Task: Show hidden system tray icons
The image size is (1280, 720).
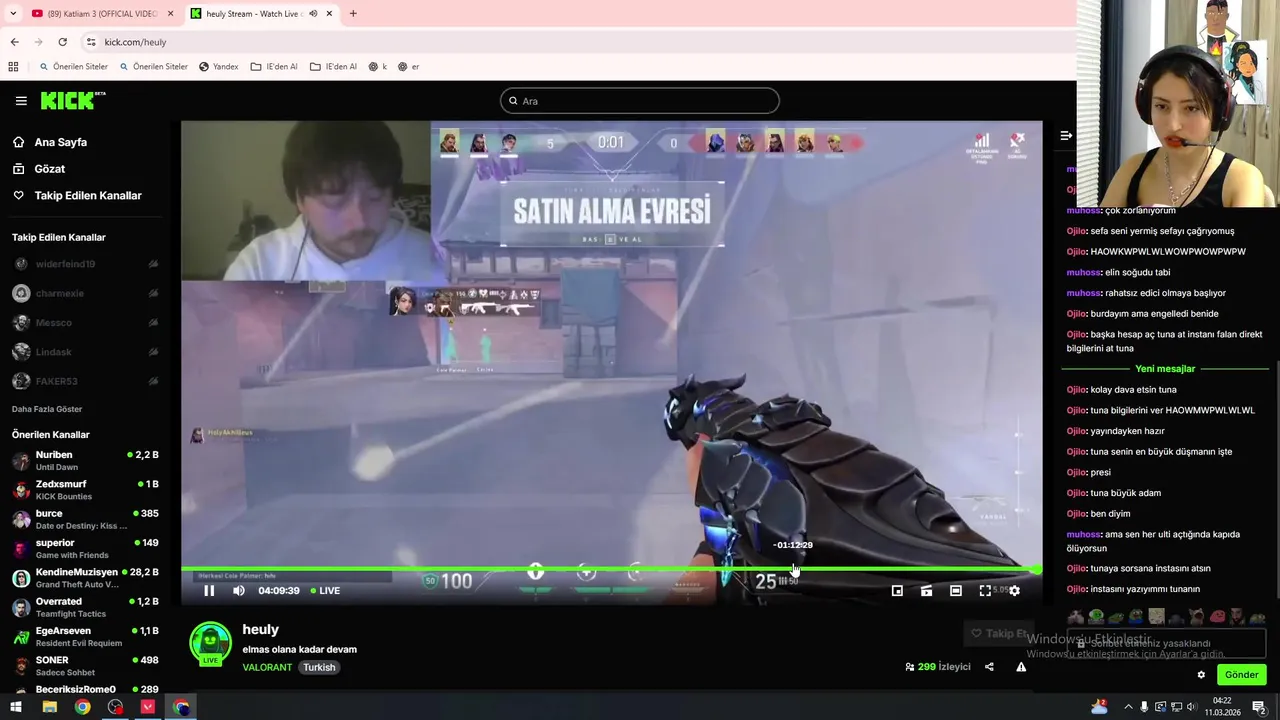Action: pyautogui.click(x=1129, y=707)
